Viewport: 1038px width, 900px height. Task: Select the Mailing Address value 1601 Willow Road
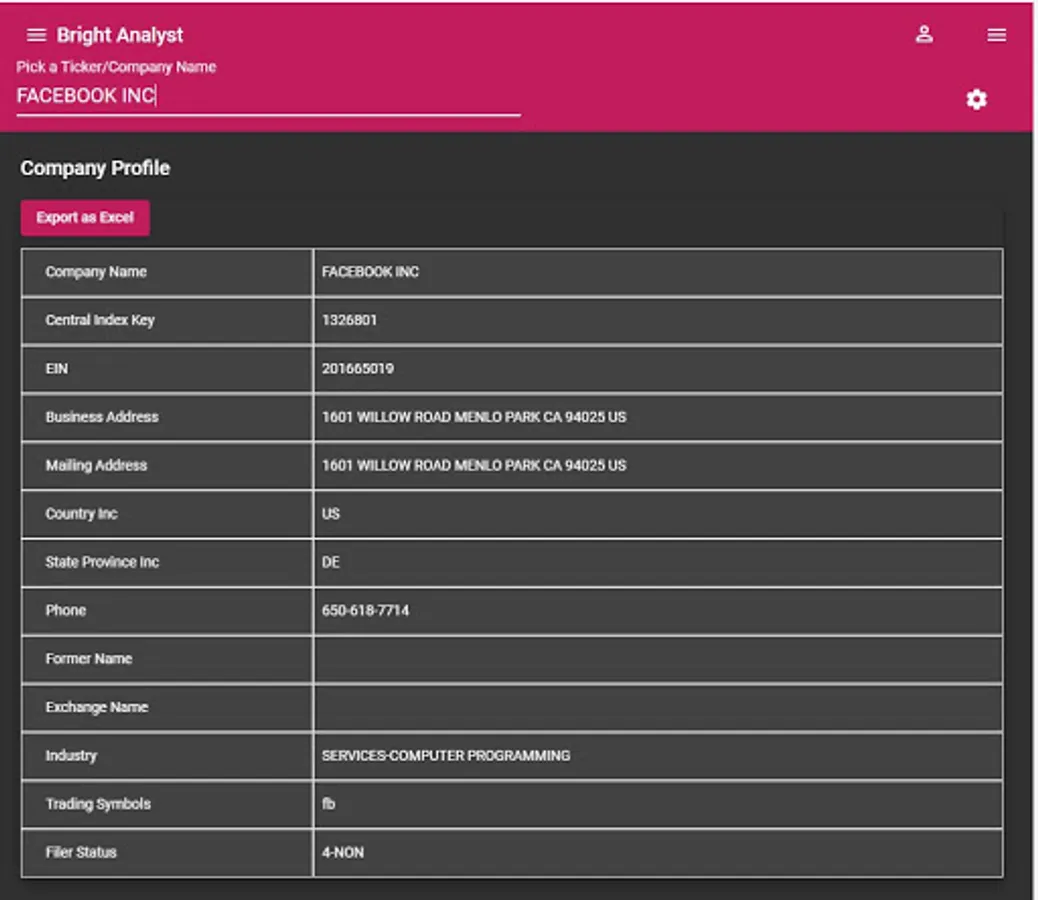point(474,465)
